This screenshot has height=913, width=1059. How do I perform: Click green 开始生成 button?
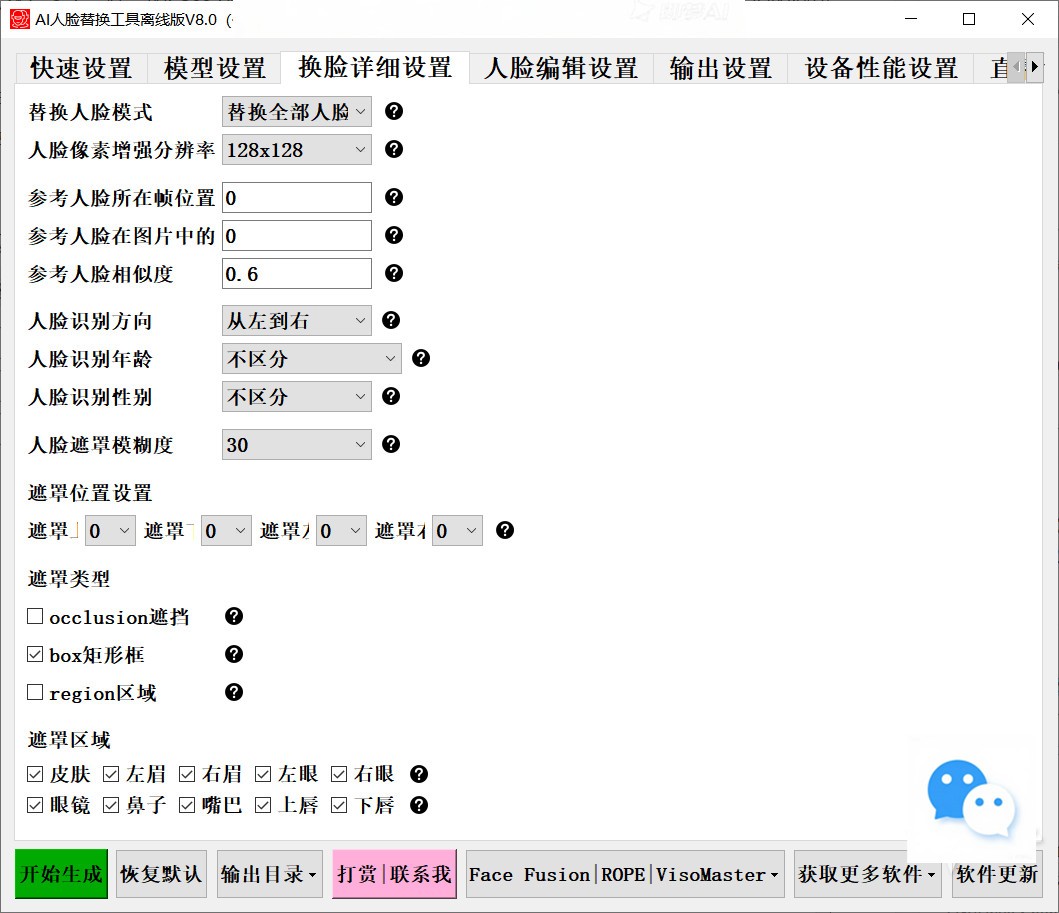tap(61, 874)
